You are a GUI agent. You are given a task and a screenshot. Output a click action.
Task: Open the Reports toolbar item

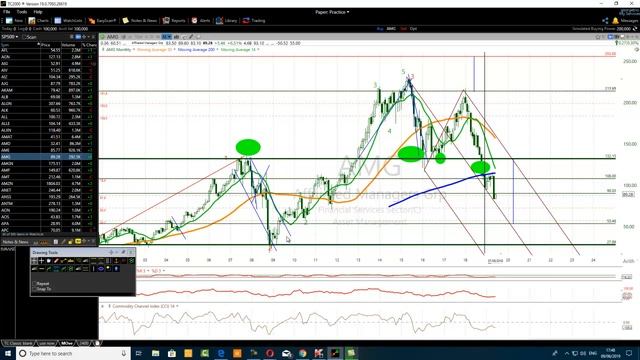(174, 20)
